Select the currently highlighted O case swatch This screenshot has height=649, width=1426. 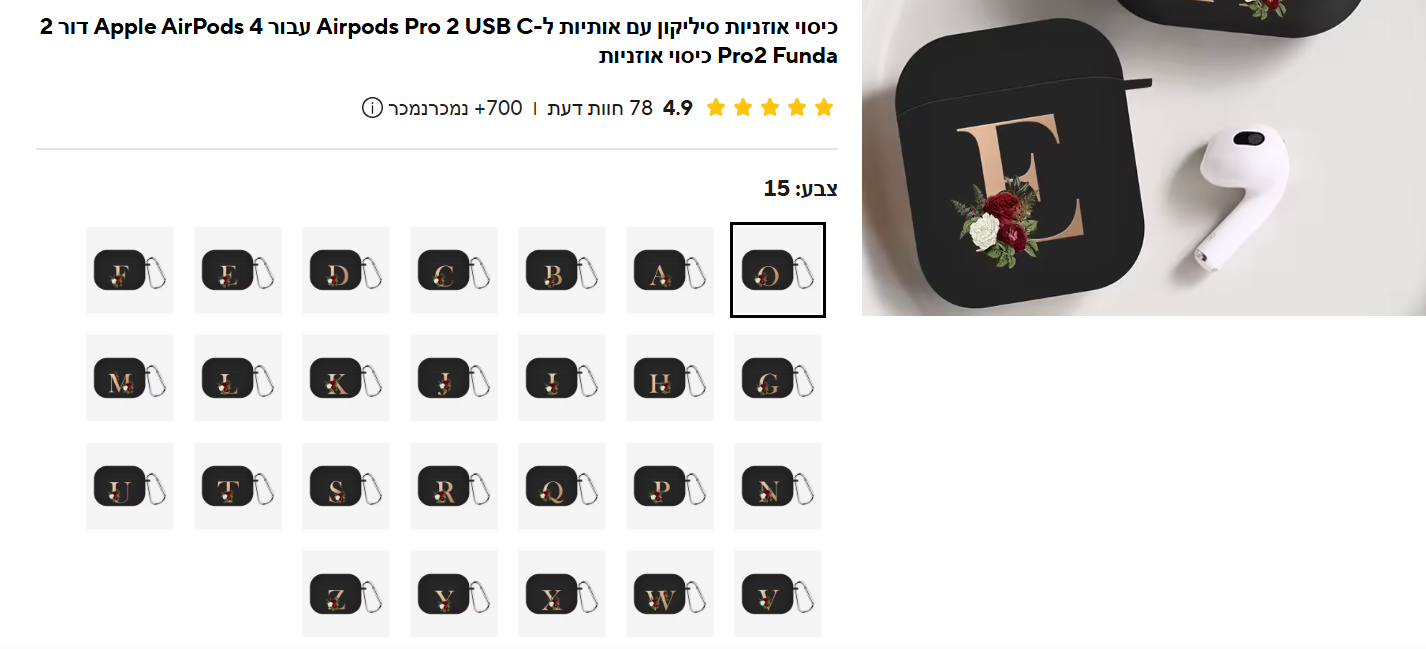tap(778, 270)
